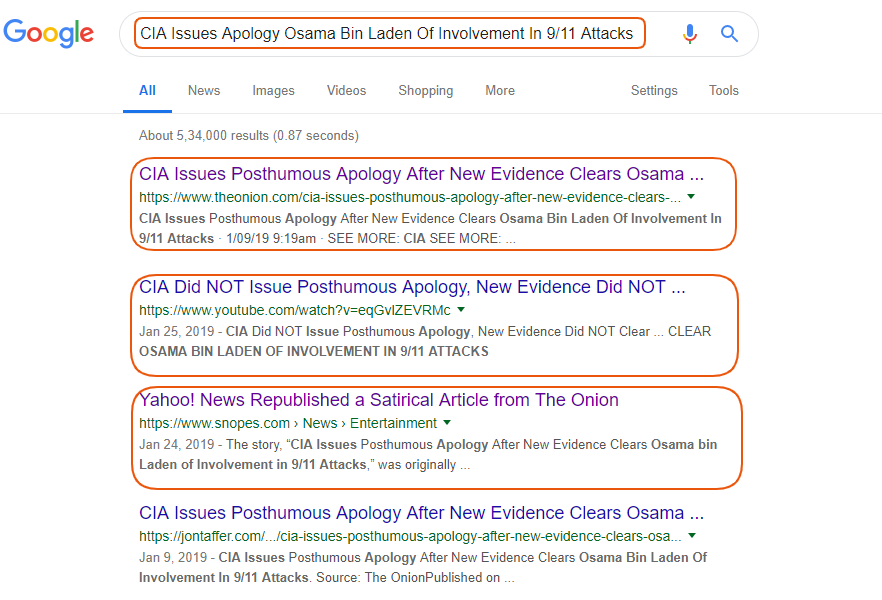The image size is (882, 600).
Task: Expand dropdown arrow beside theonion.com URL
Action: pos(691,197)
